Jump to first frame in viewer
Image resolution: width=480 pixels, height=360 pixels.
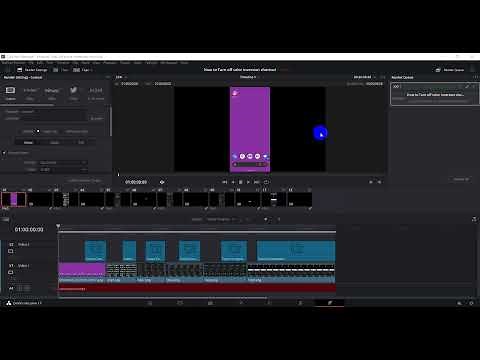pos(225,182)
